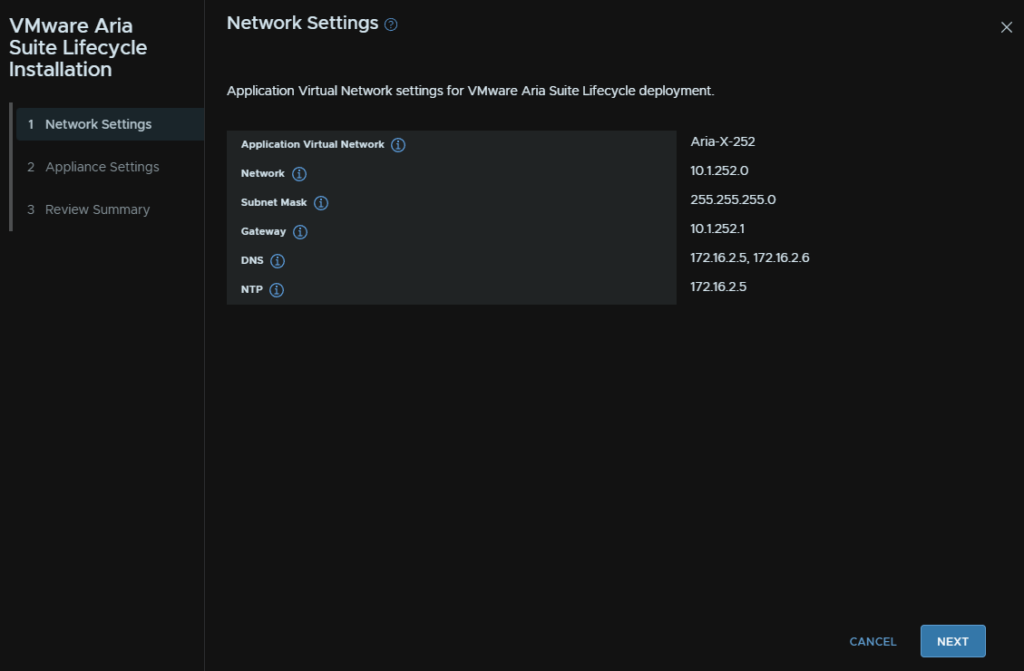Select the Aria-X-252 network name value

click(x=722, y=142)
